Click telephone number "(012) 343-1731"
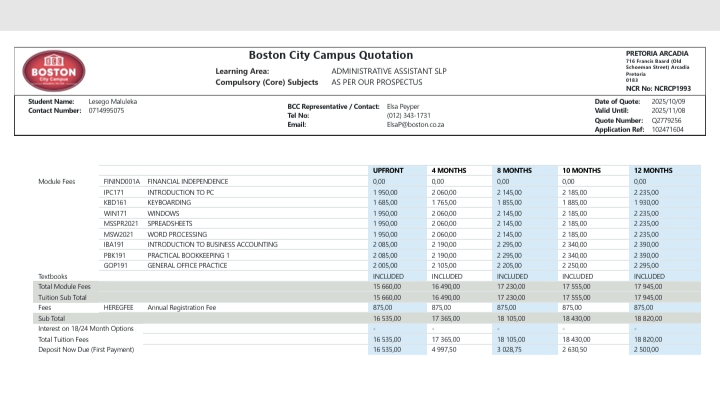Image resolution: width=720 pixels, height=406 pixels. click(408, 116)
